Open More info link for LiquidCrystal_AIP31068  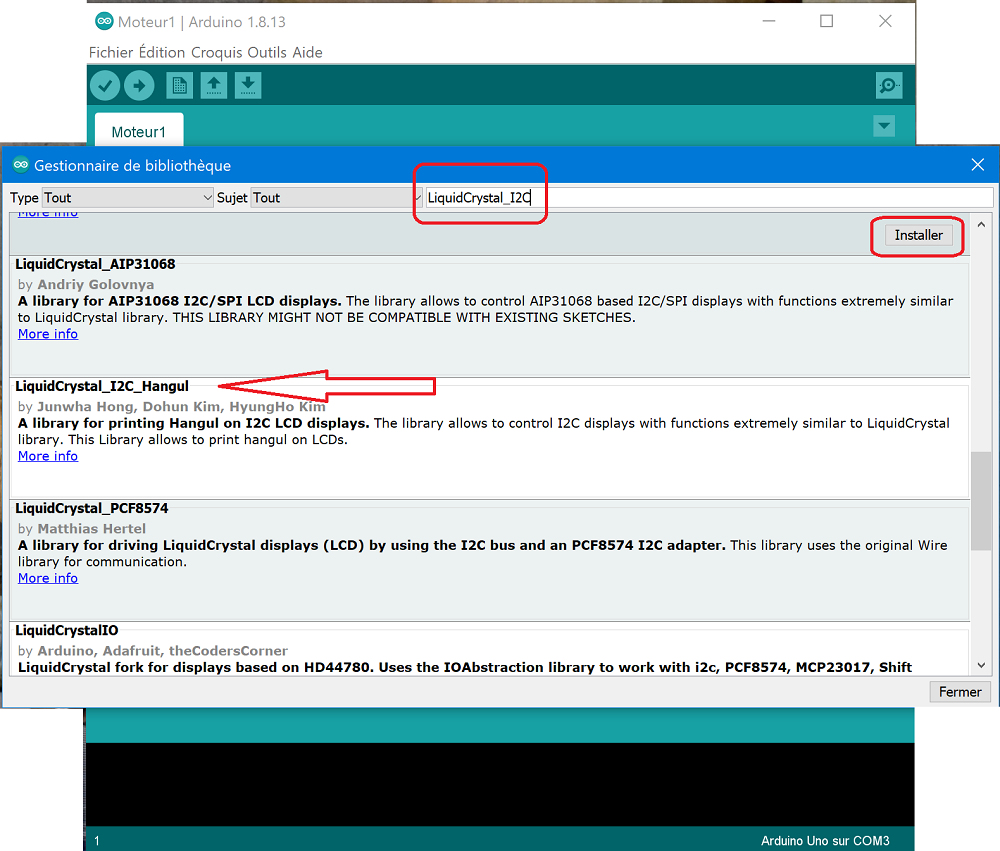click(x=48, y=334)
